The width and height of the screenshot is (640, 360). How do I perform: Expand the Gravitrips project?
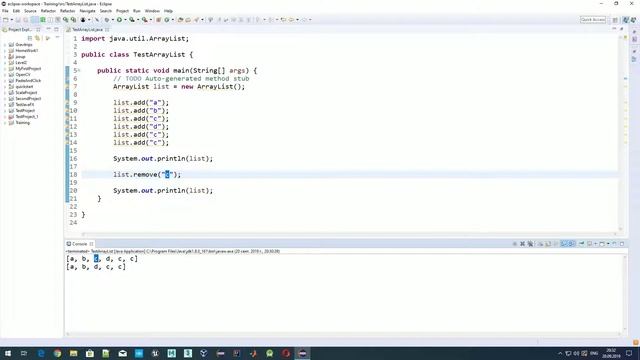pyautogui.click(x=5, y=44)
